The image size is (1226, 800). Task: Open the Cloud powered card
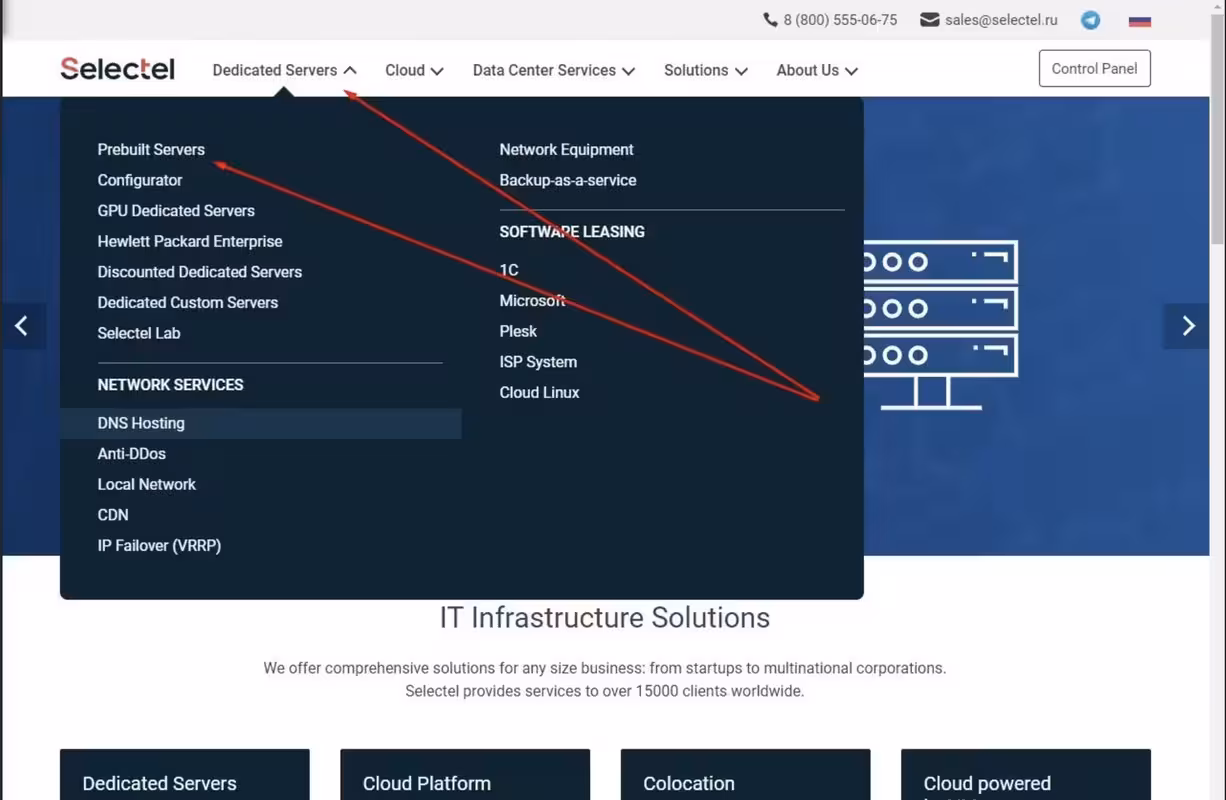coord(1026,774)
